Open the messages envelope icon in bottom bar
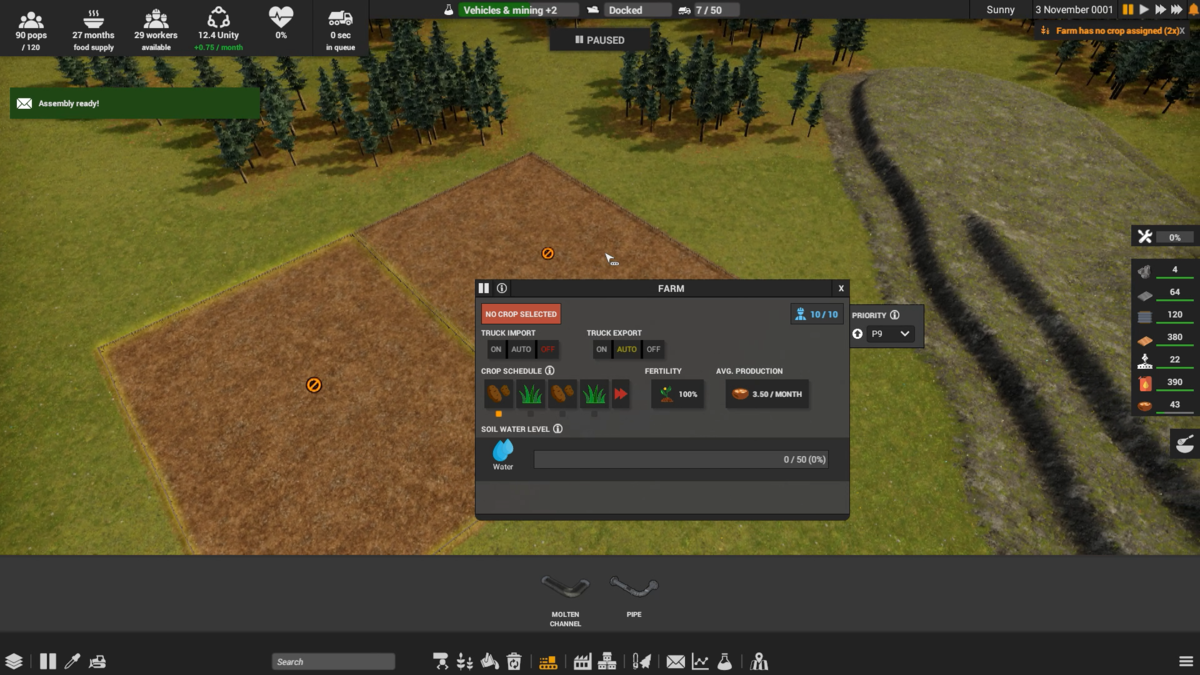Viewport: 1200px width, 675px height. 676,661
